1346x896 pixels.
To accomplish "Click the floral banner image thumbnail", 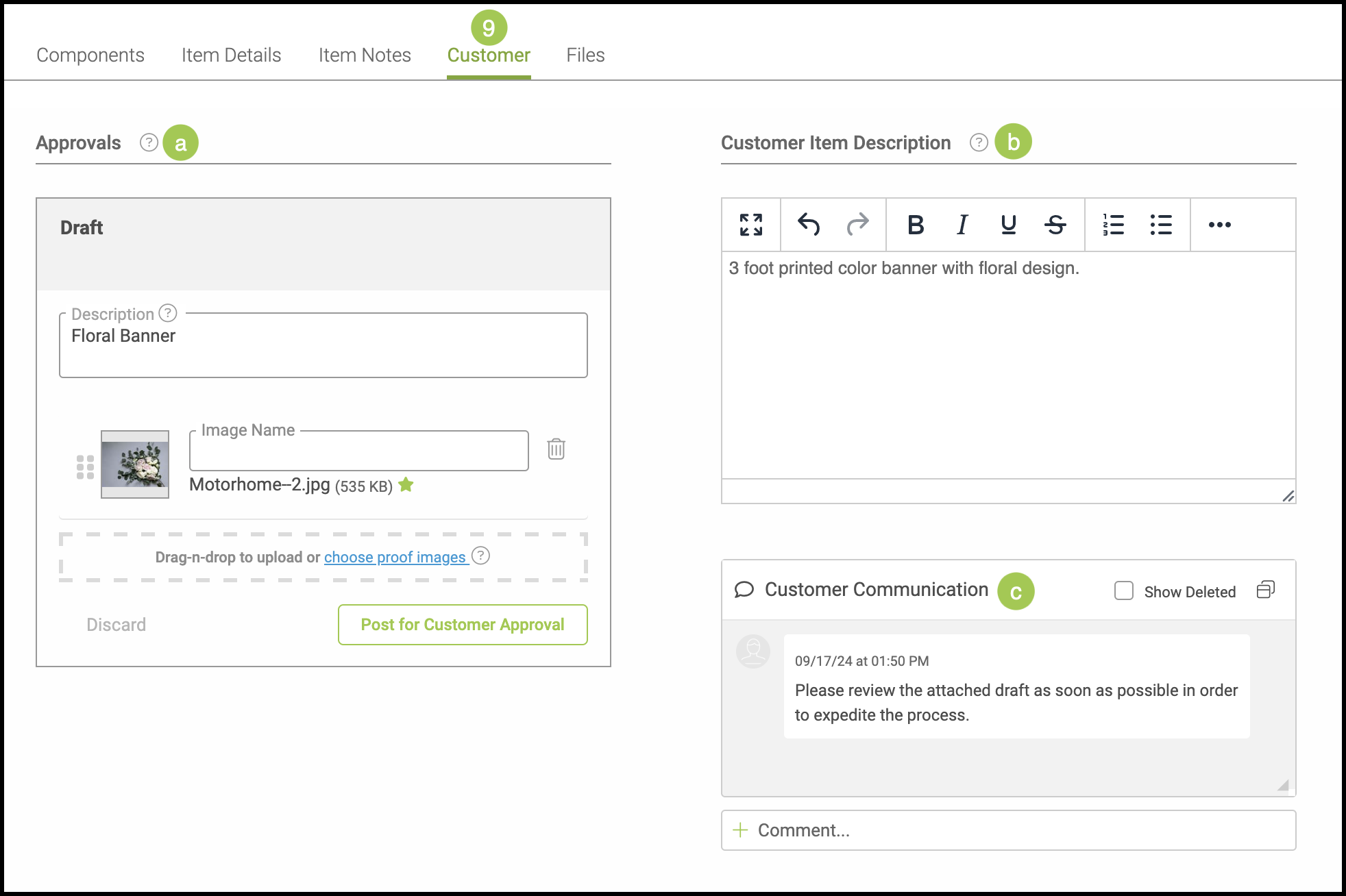I will pos(135,464).
